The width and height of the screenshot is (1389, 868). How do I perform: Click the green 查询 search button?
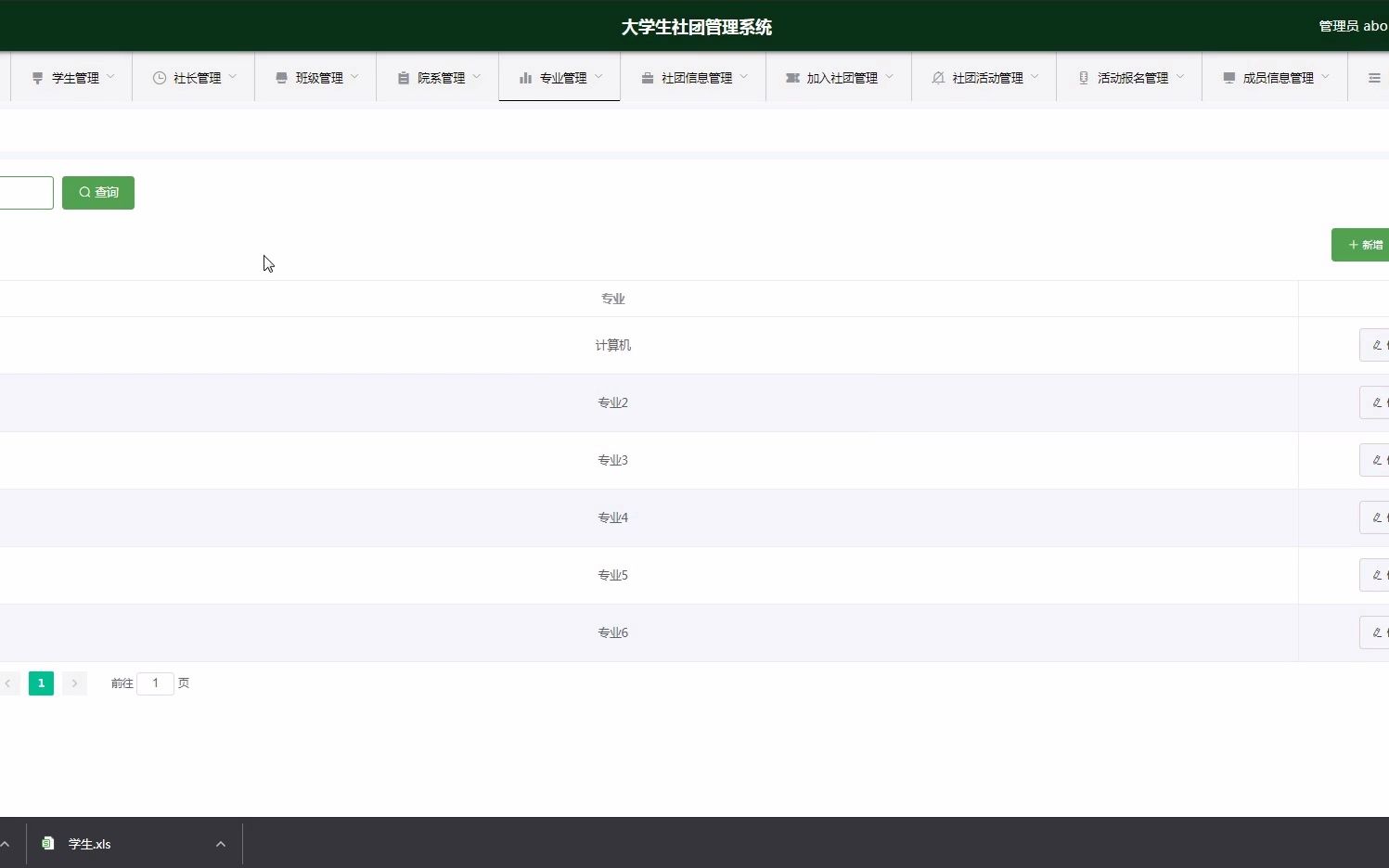98,193
